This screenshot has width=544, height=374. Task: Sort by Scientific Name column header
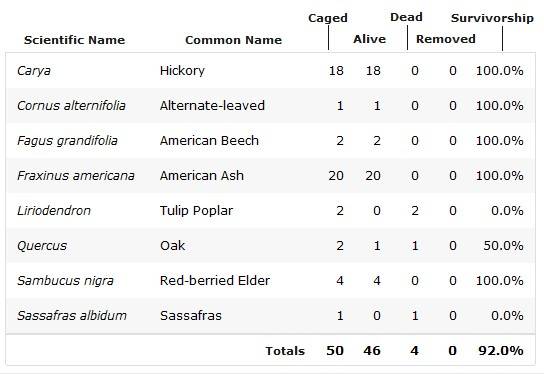point(74,40)
